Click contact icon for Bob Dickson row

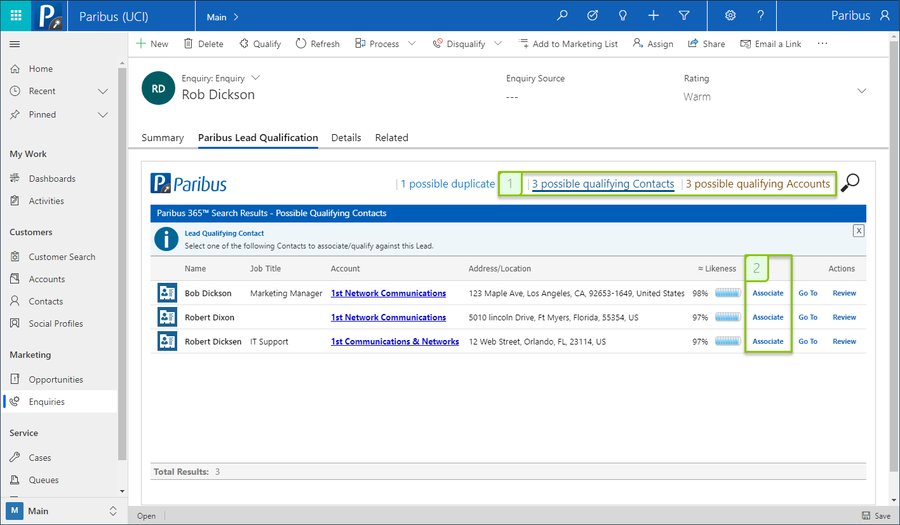[x=167, y=293]
